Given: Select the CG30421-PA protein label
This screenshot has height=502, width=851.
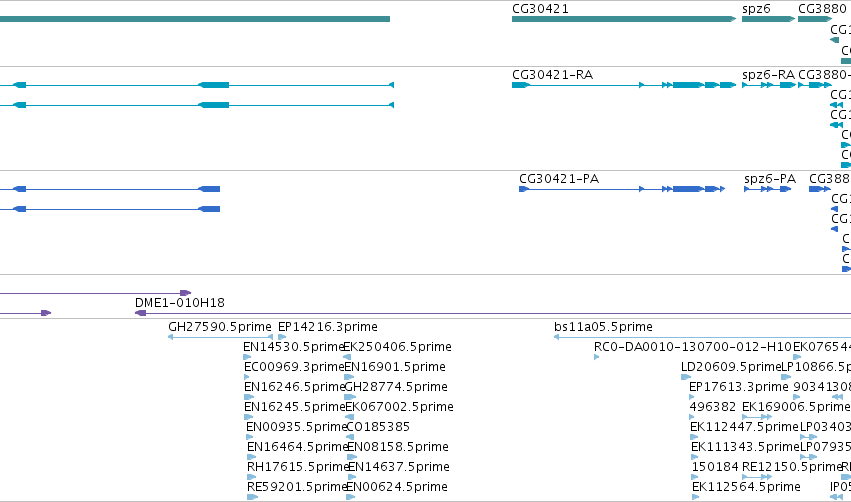Looking at the screenshot, I should 559,179.
